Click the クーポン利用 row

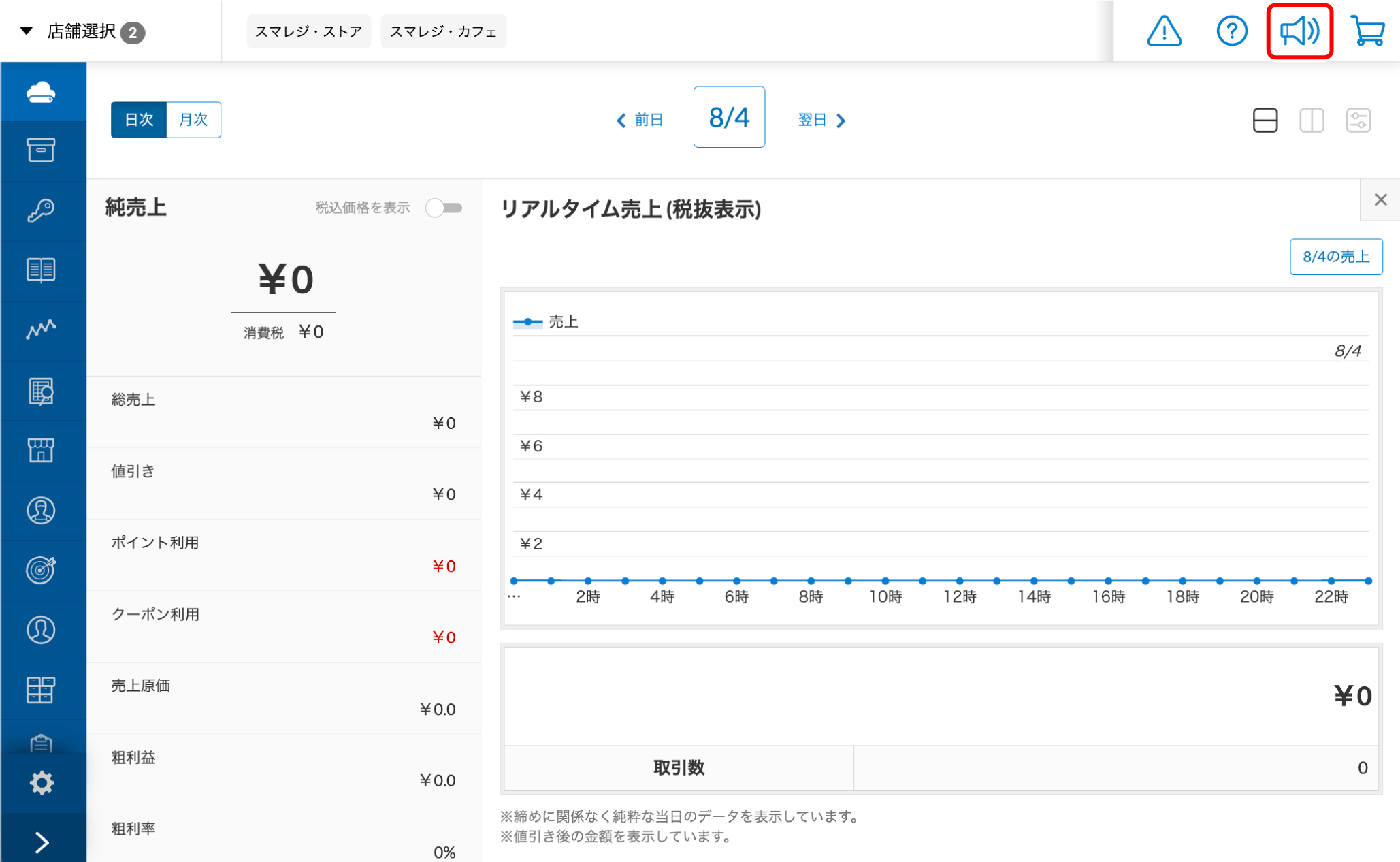click(284, 626)
